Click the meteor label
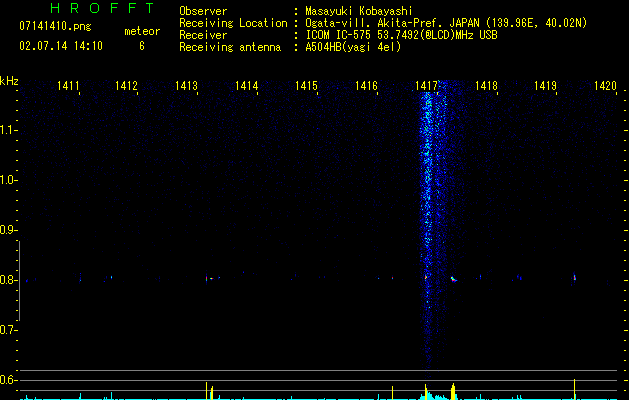Screen dimensions: 629x400 [x=142, y=31]
